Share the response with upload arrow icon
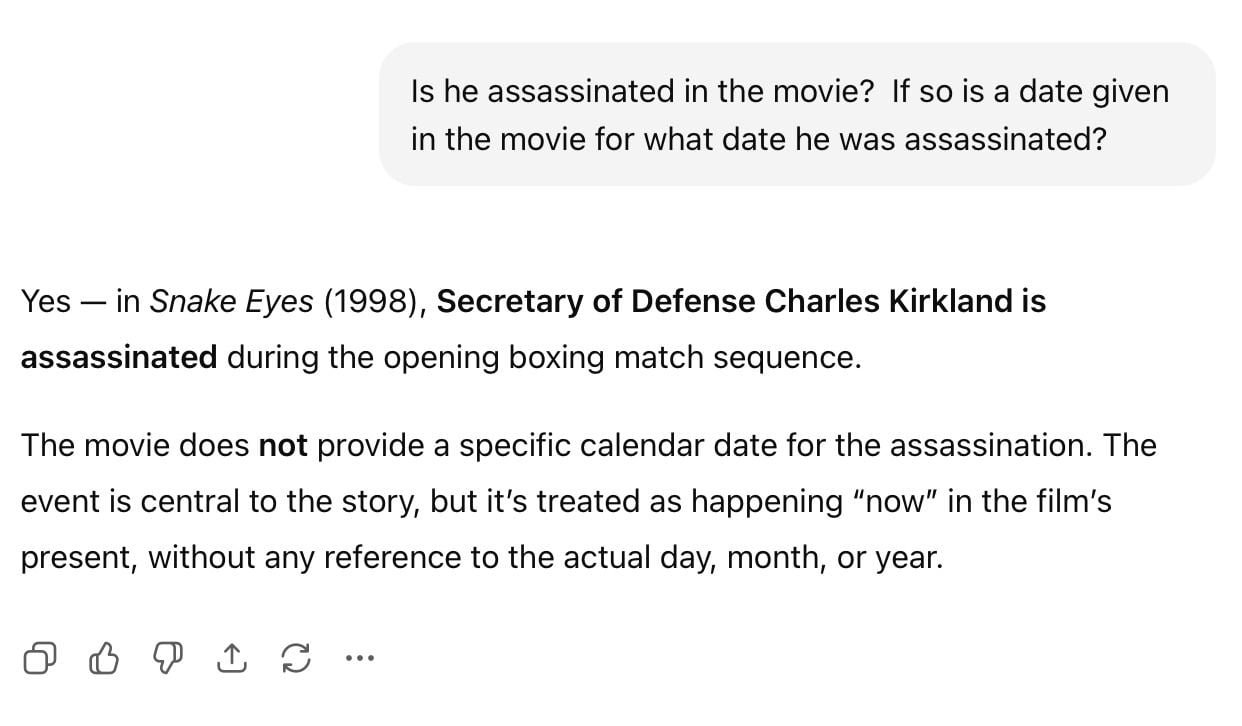 231,658
